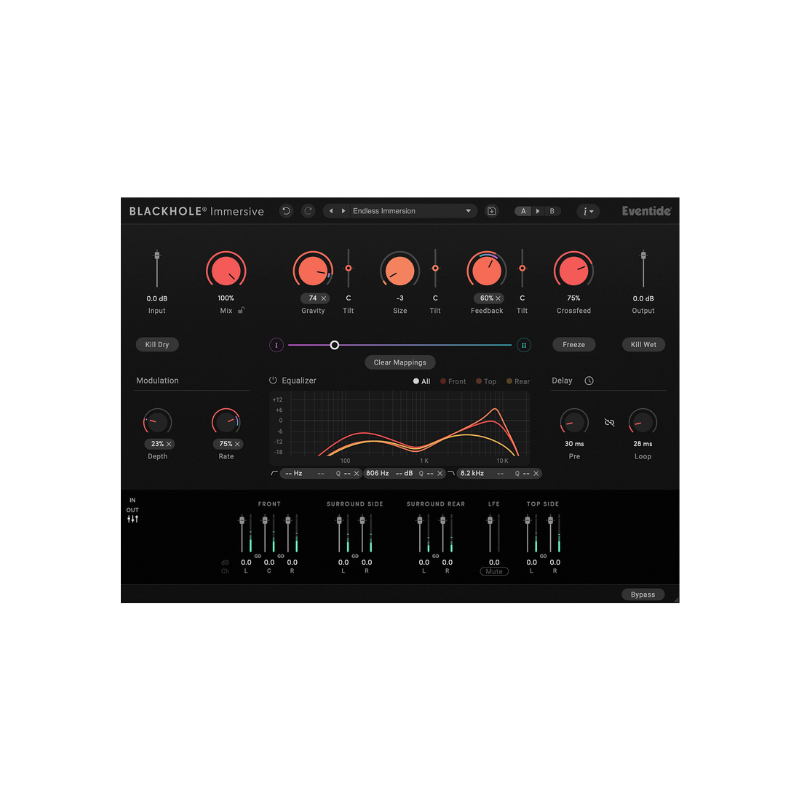Image resolution: width=800 pixels, height=800 pixels.
Task: Switch to preset slot B
Action: [551, 210]
